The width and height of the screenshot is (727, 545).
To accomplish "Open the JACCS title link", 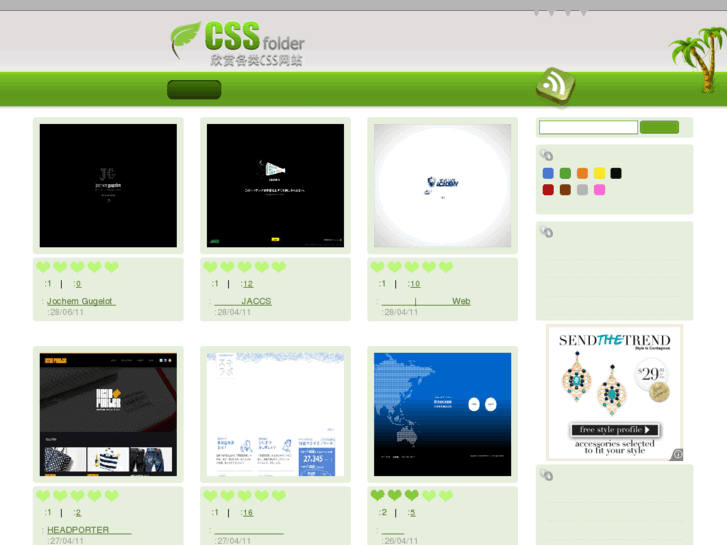I will point(243,301).
